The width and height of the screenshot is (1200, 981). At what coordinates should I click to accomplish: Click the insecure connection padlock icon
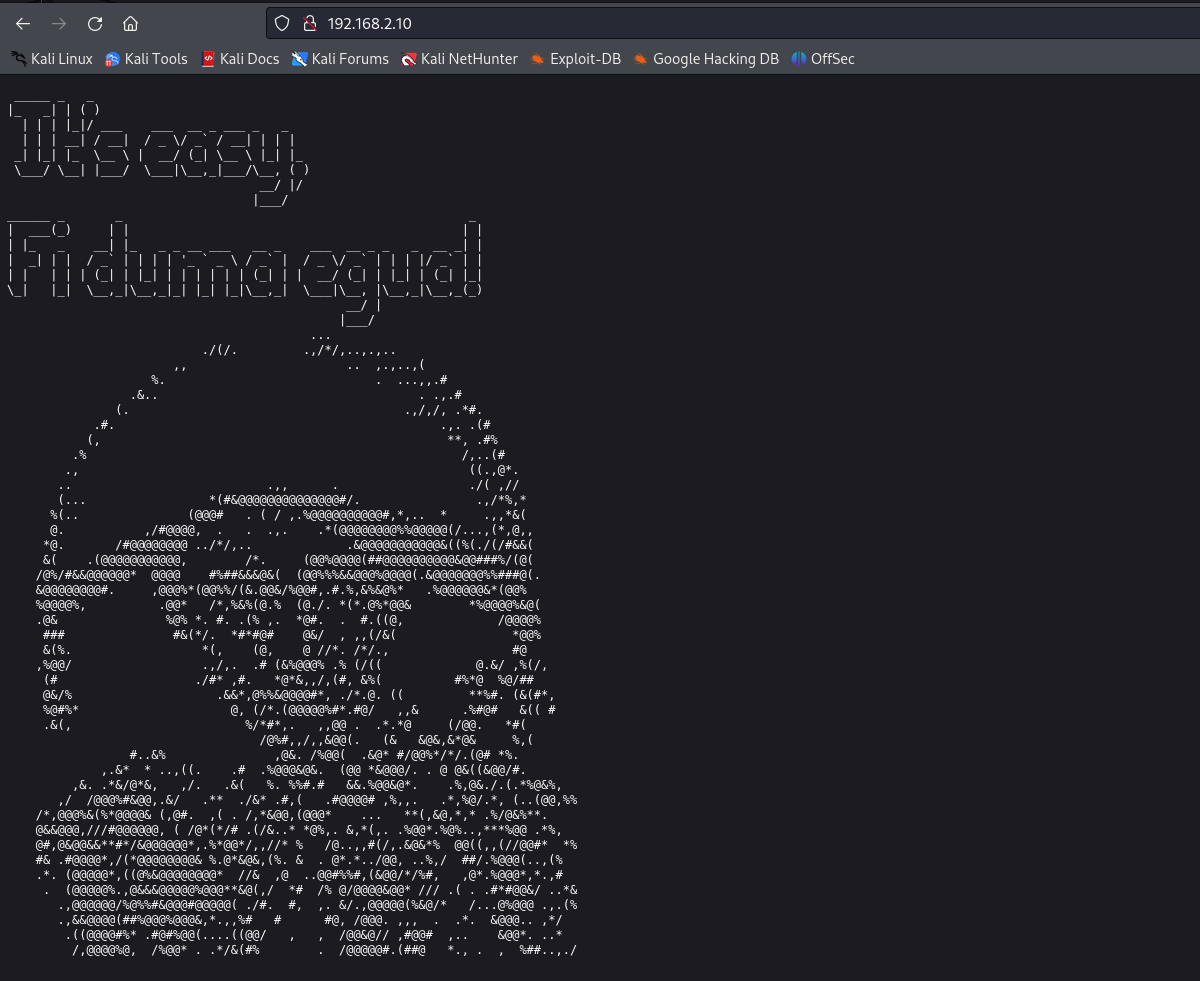pyautogui.click(x=308, y=23)
